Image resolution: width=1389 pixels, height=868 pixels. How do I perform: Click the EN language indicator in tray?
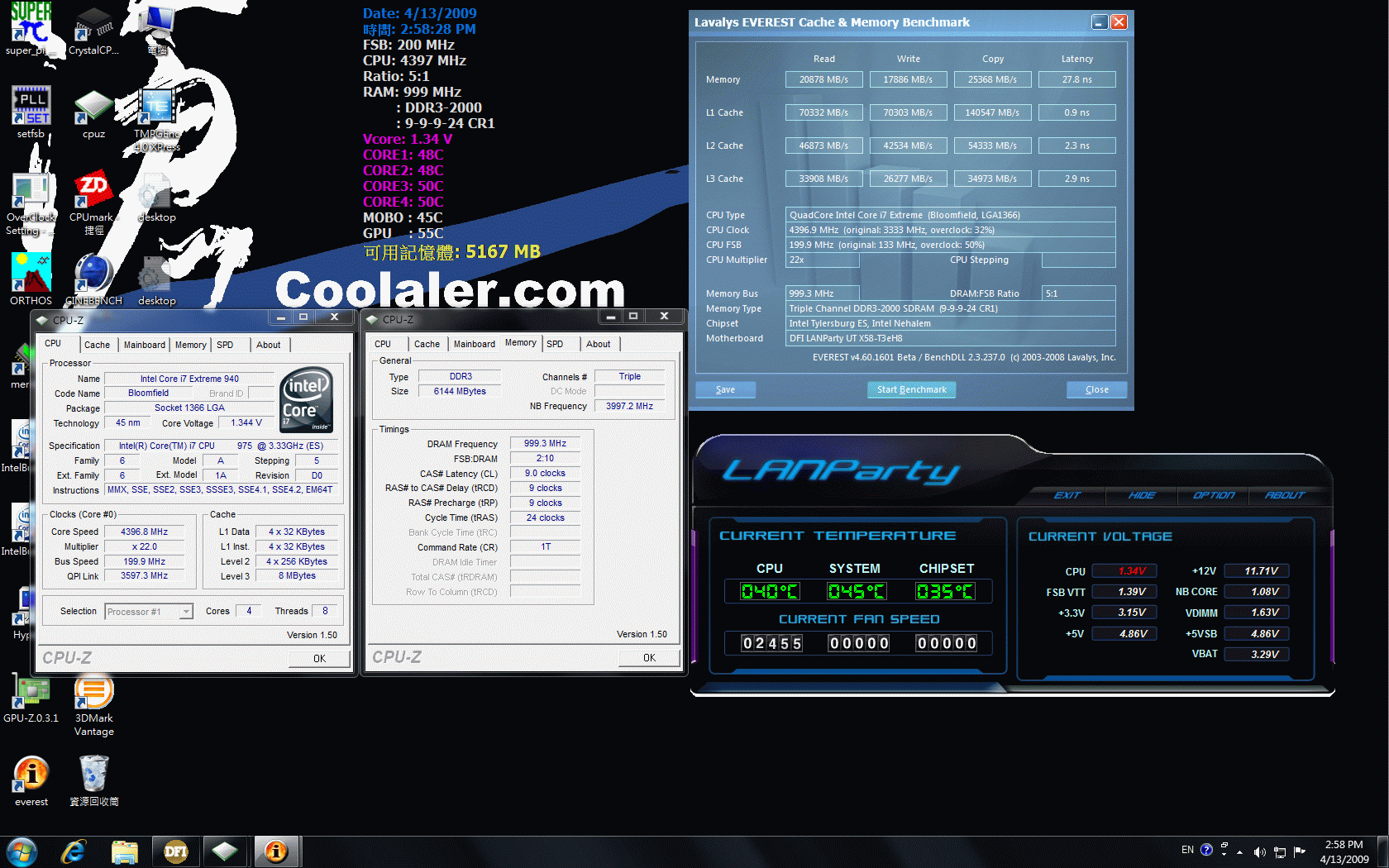1187,850
